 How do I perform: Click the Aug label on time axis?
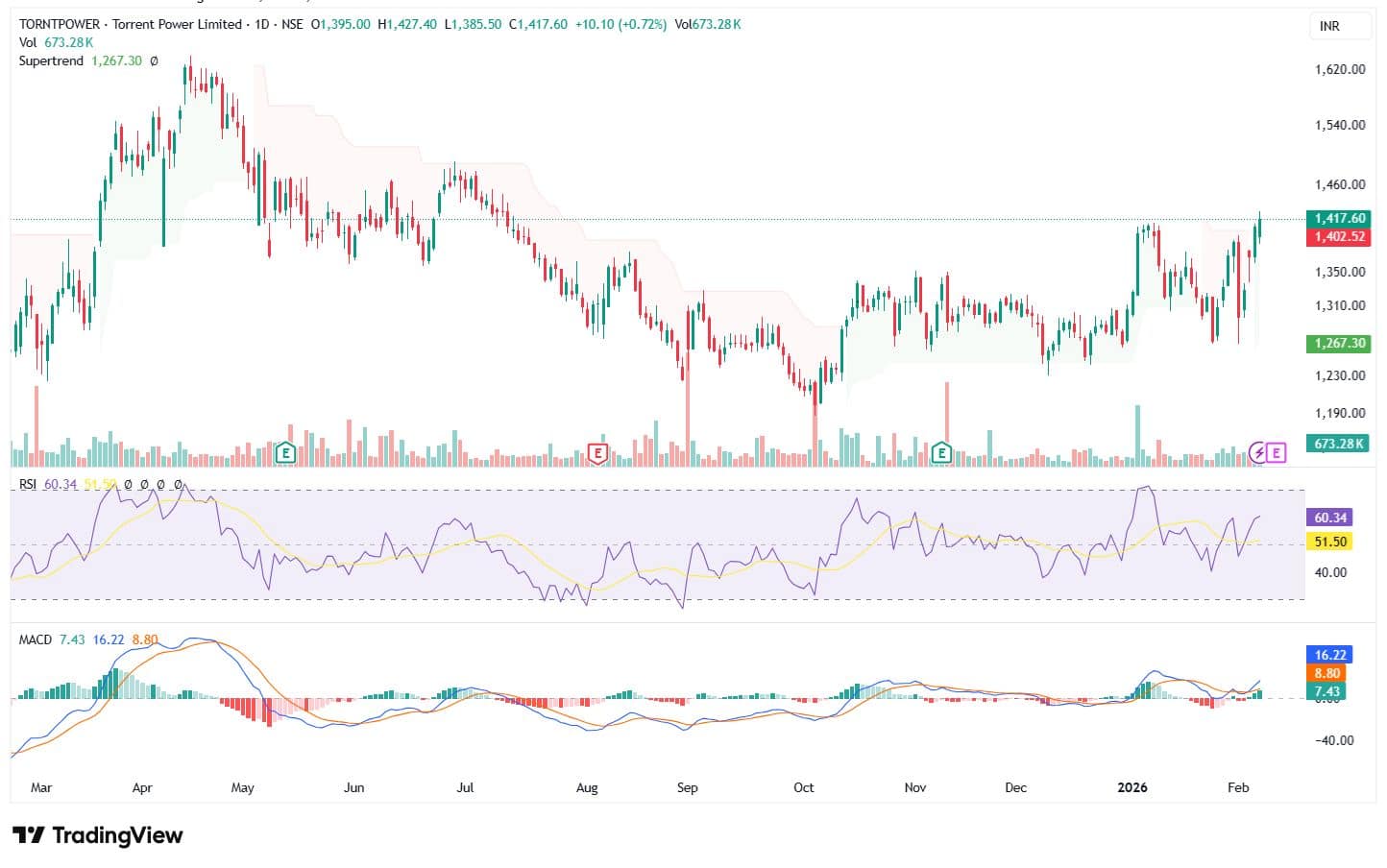[587, 787]
